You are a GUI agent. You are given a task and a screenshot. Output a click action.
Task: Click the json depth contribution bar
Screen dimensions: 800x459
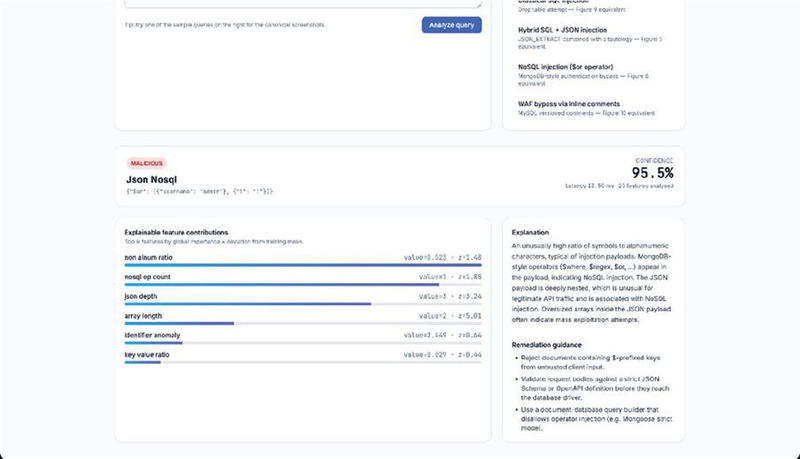(303, 304)
